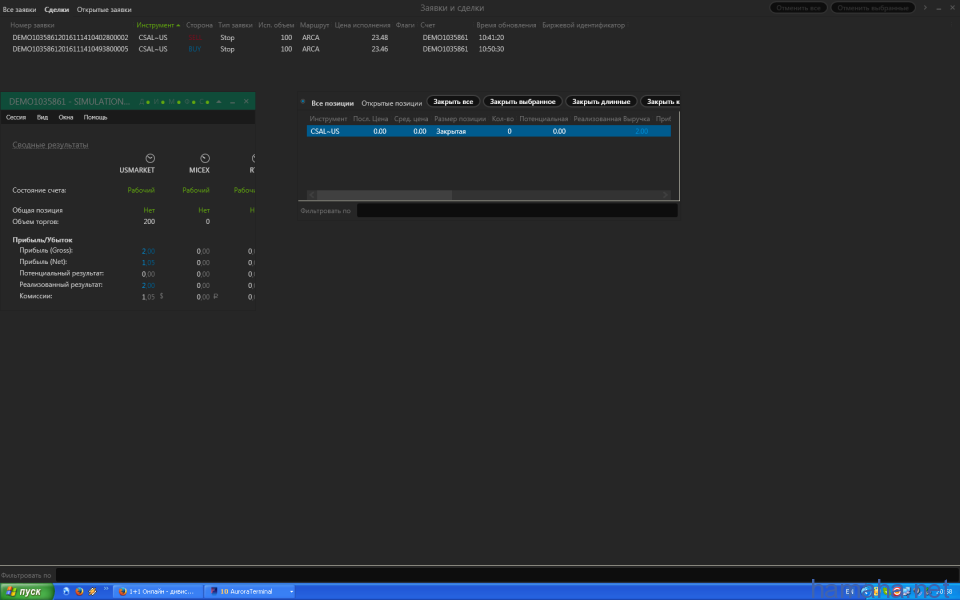Click the clock icon above MICEX
This screenshot has height=600, width=960.
[205, 158]
